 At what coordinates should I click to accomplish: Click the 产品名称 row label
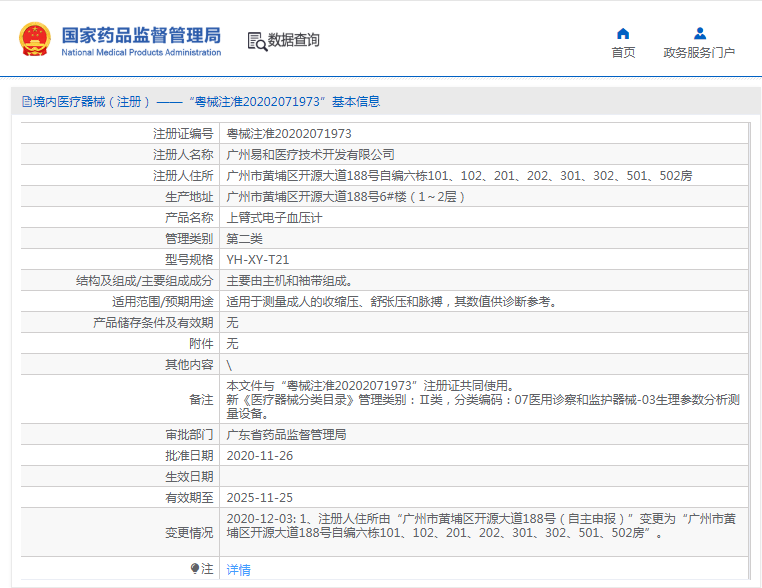pyautogui.click(x=189, y=218)
